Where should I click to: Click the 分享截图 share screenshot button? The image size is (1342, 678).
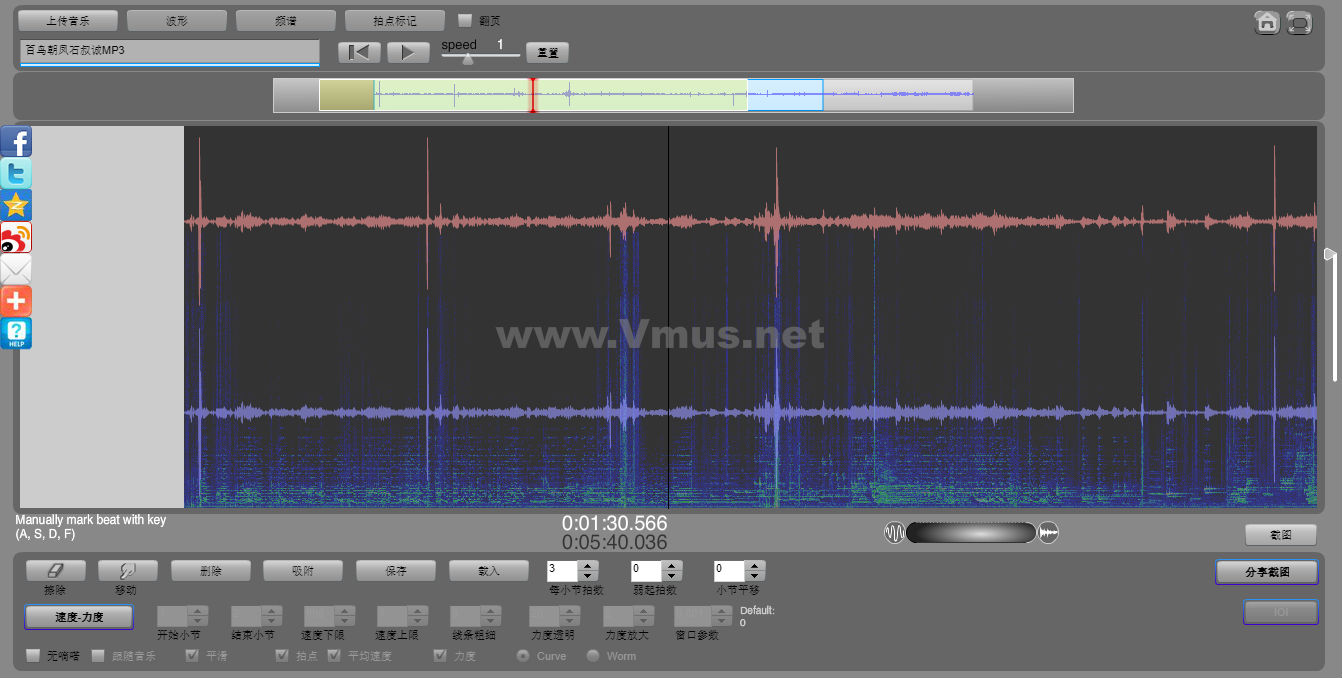click(1267, 572)
